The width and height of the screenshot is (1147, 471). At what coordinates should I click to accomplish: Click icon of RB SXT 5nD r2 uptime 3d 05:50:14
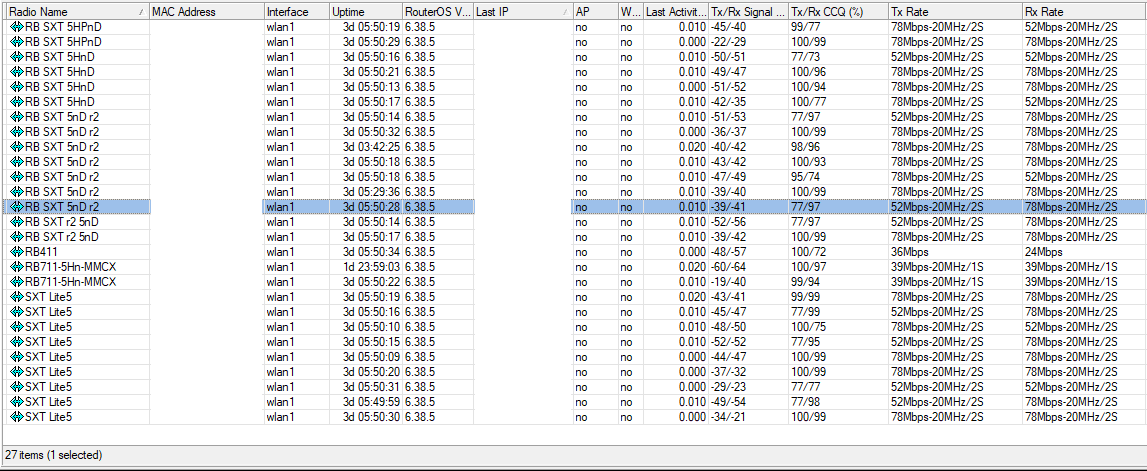18,116
